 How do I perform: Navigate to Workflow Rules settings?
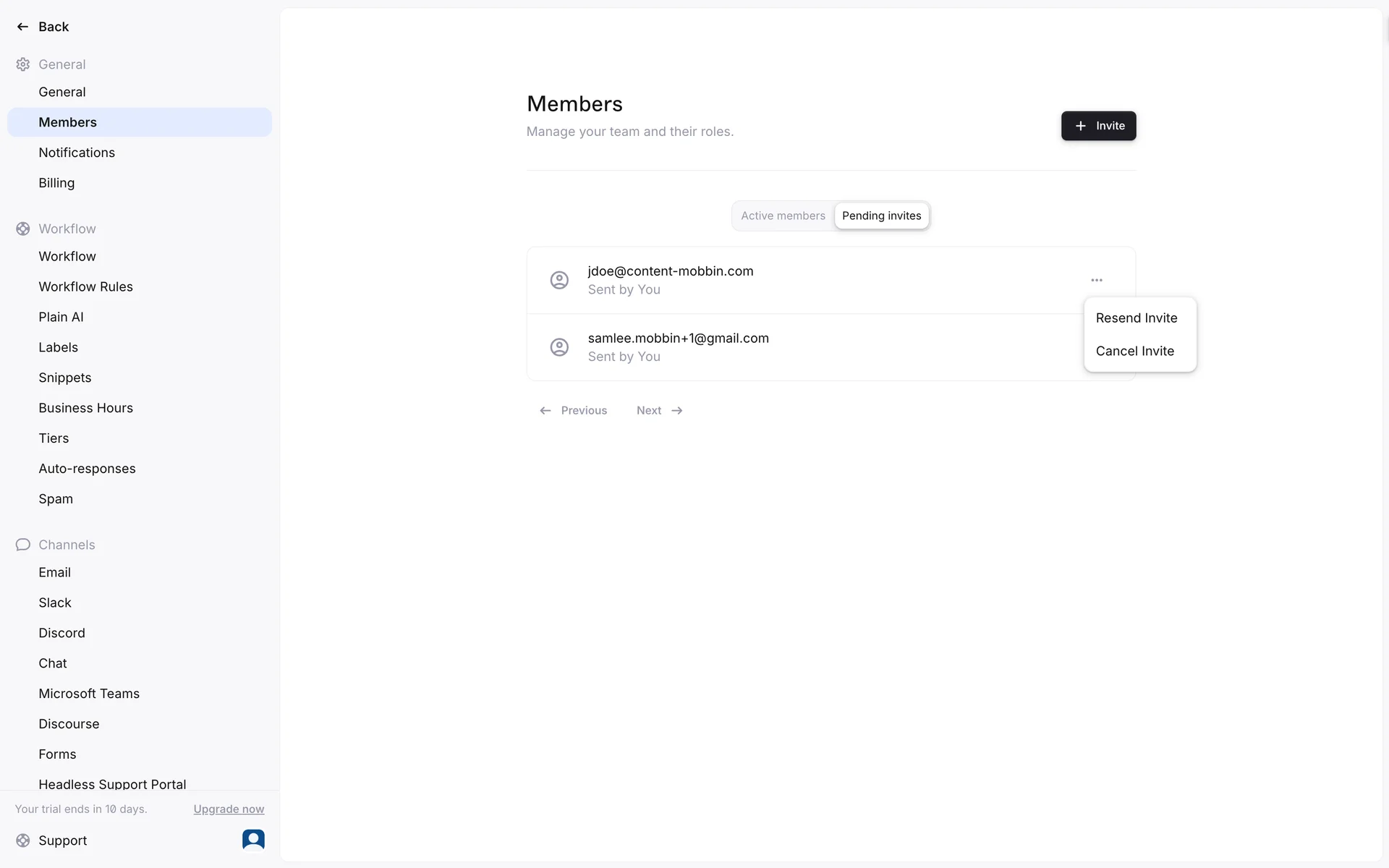pyautogui.click(x=85, y=287)
